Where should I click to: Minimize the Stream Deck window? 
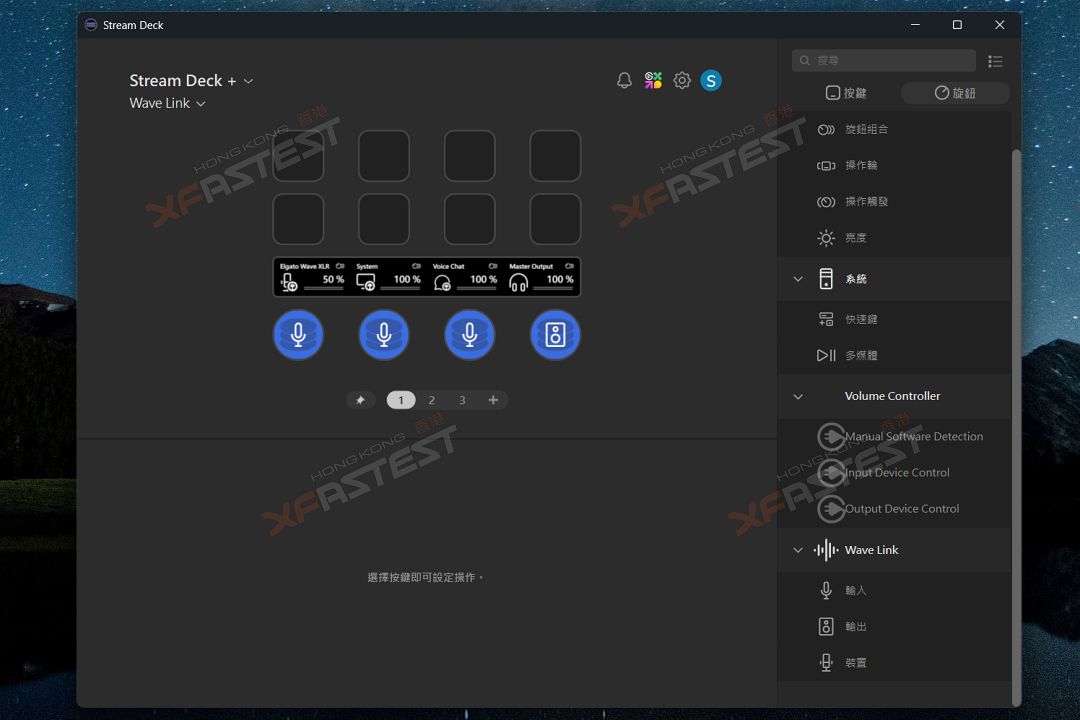coord(915,25)
